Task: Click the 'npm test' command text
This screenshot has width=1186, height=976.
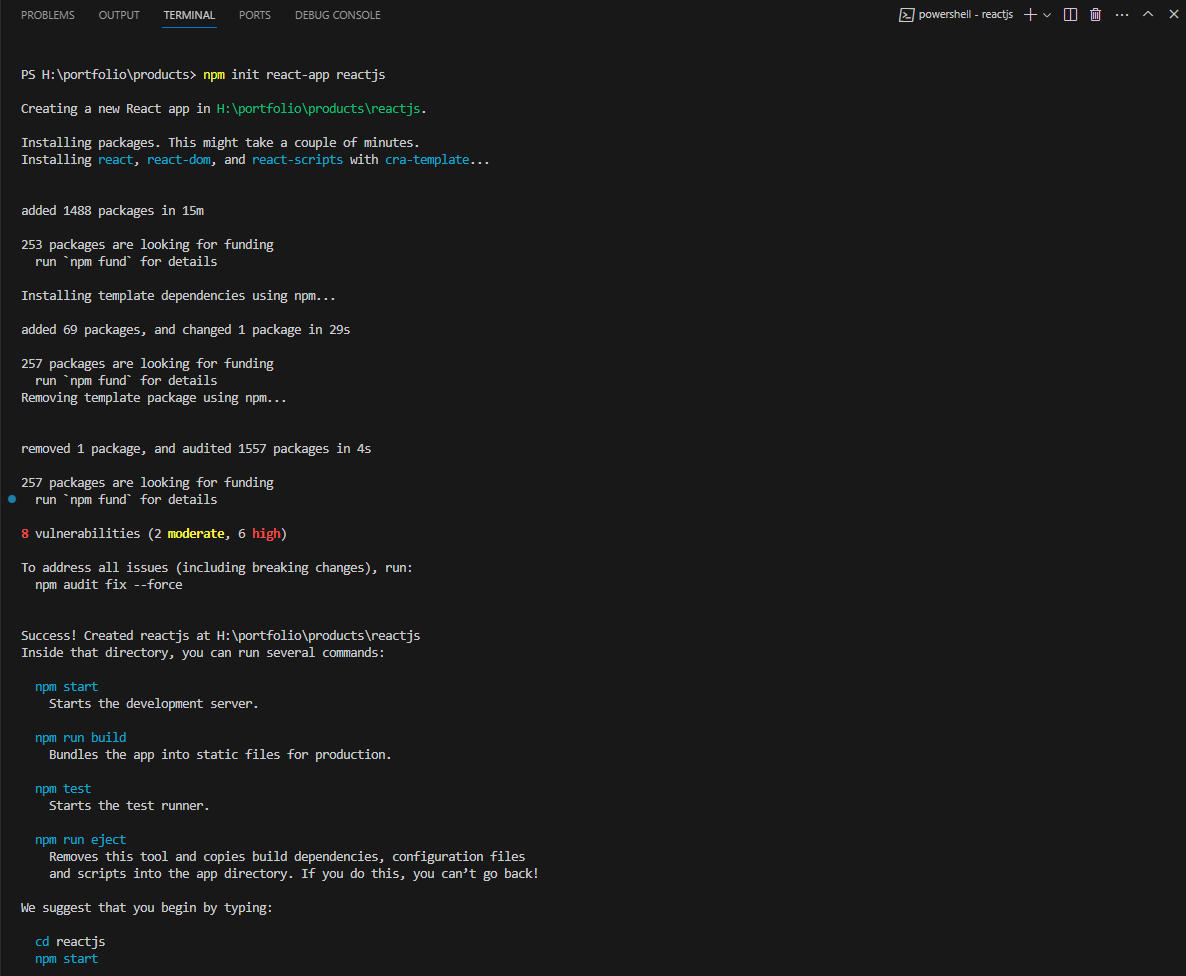Action: pos(63,788)
